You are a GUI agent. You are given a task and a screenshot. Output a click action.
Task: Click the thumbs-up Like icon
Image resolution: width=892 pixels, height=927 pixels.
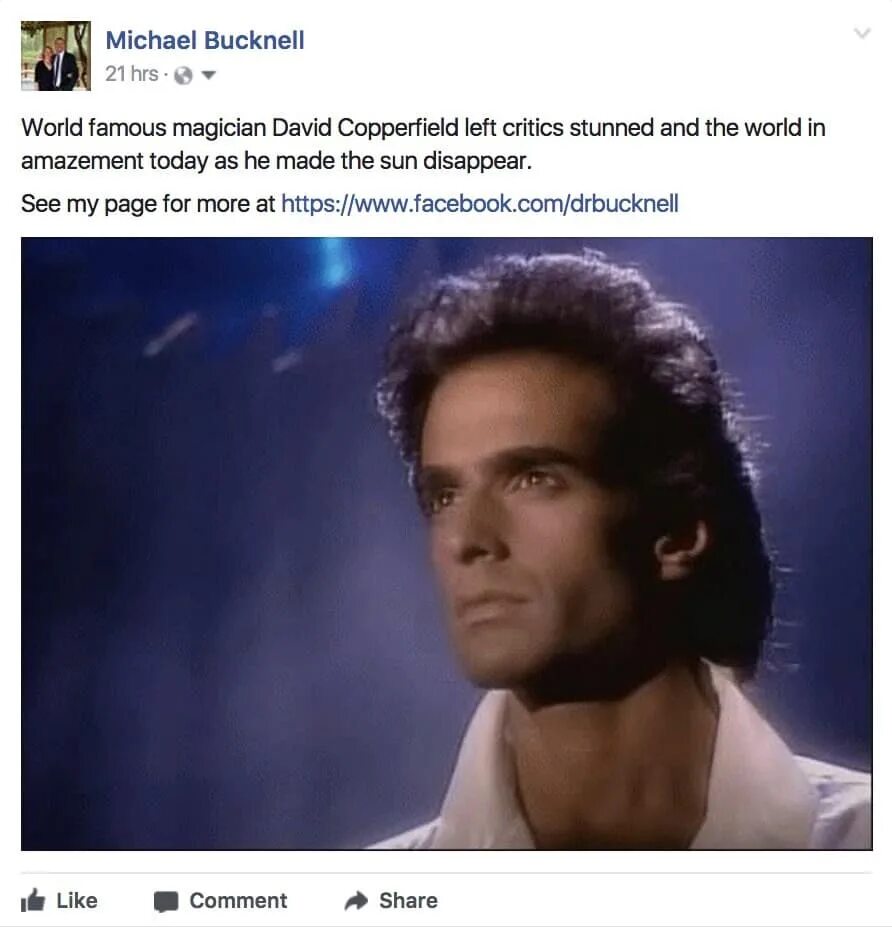tap(33, 900)
